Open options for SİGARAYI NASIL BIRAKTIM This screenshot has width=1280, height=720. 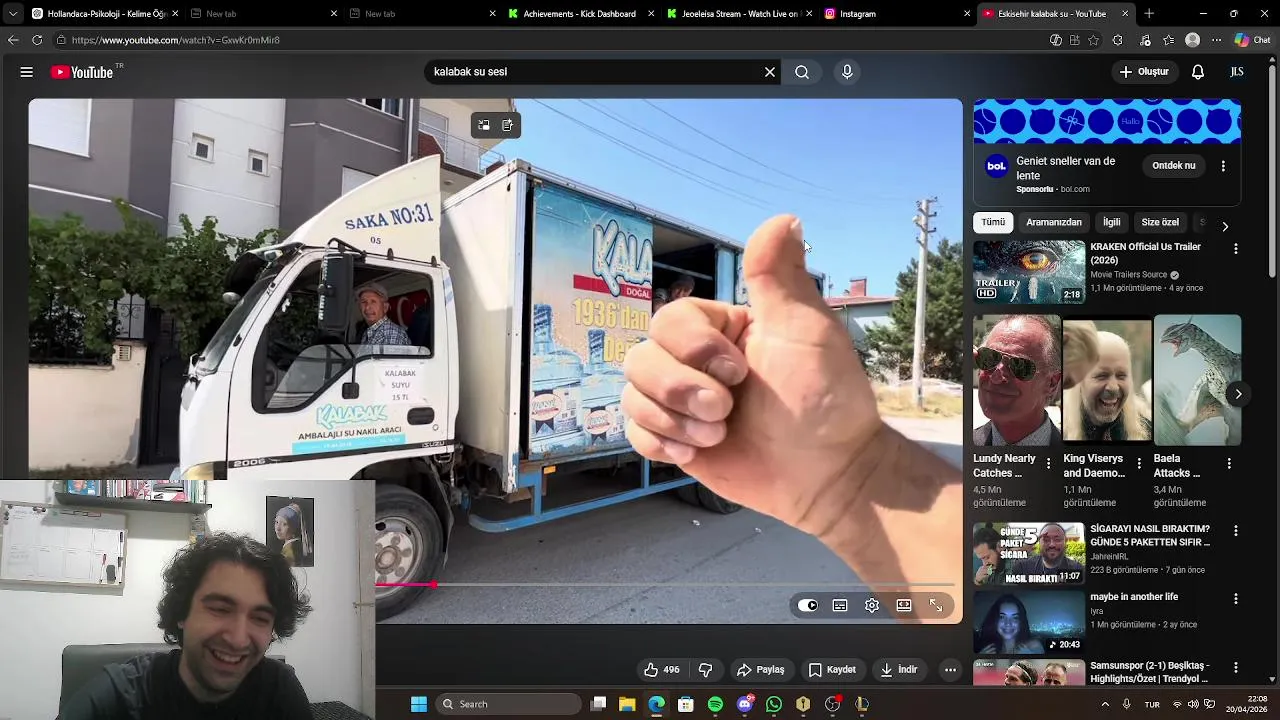click(x=1235, y=530)
